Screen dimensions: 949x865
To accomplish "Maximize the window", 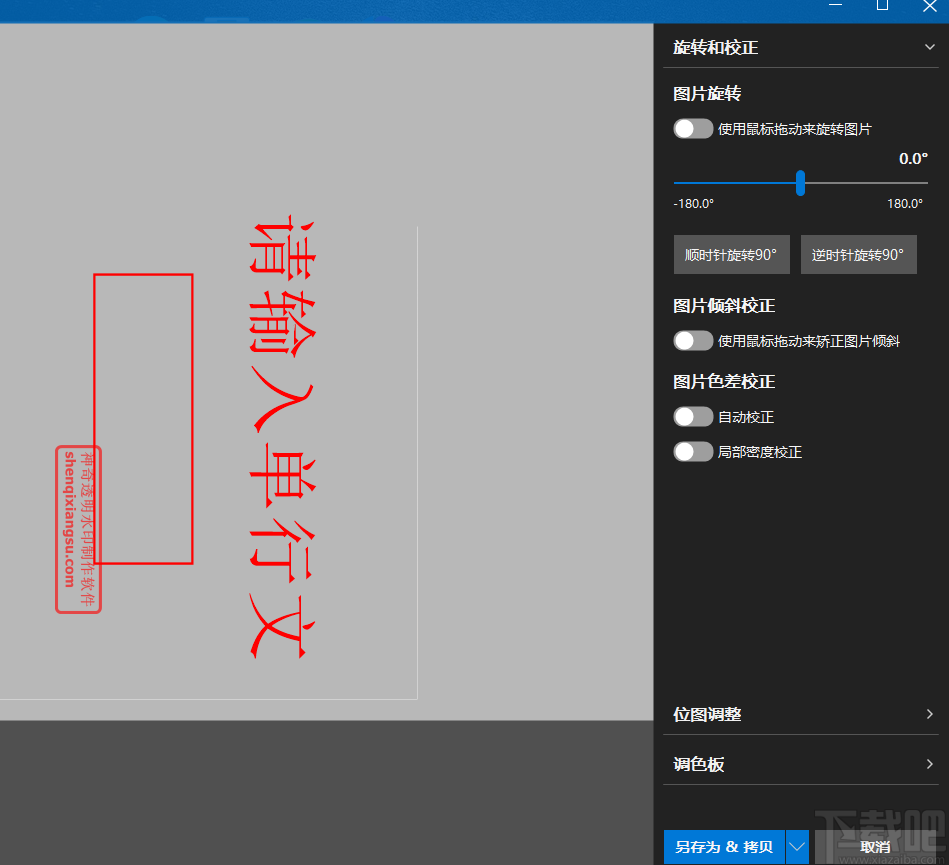I will coord(882,5).
